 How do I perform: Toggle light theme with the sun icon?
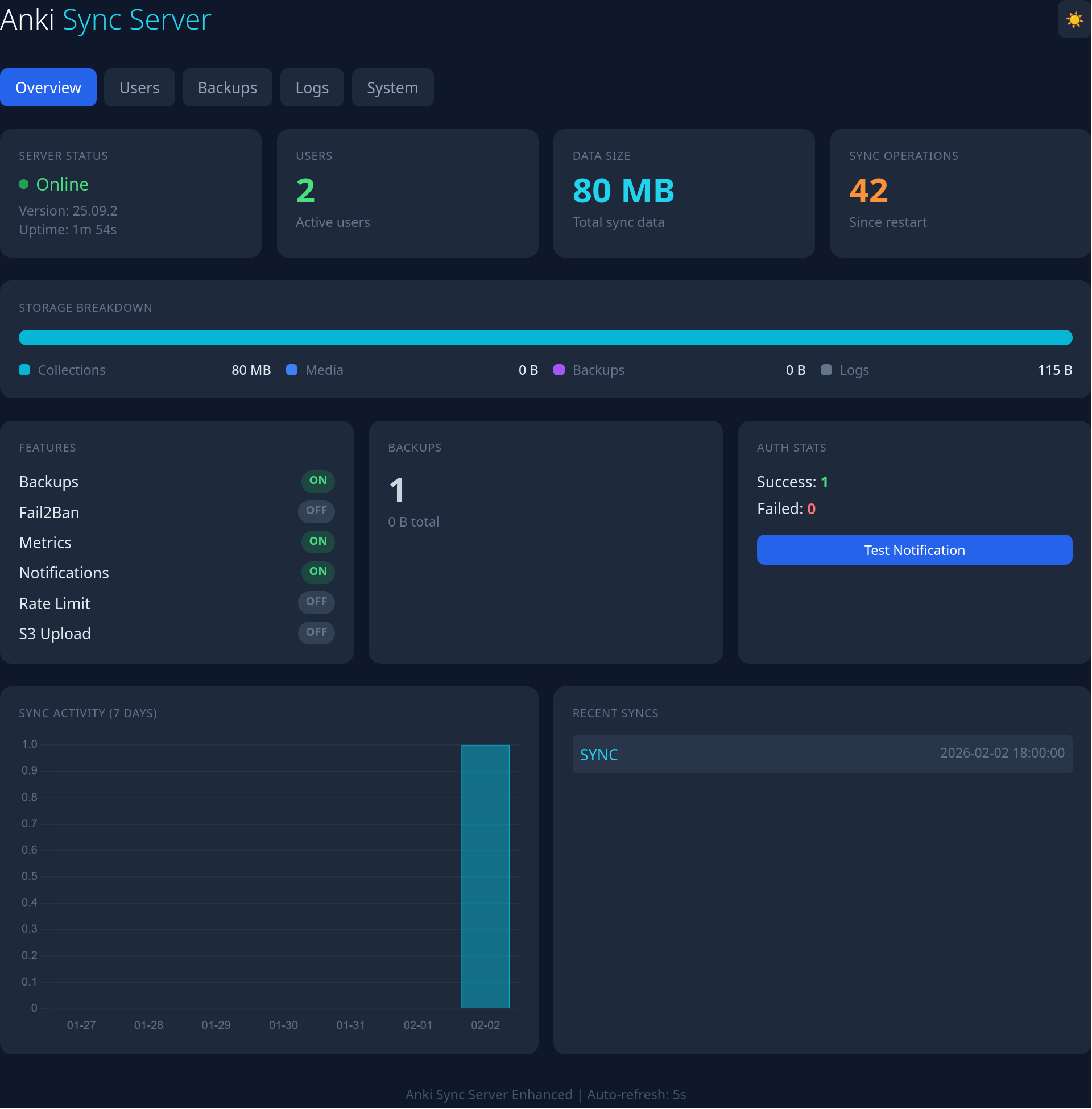[1074, 20]
